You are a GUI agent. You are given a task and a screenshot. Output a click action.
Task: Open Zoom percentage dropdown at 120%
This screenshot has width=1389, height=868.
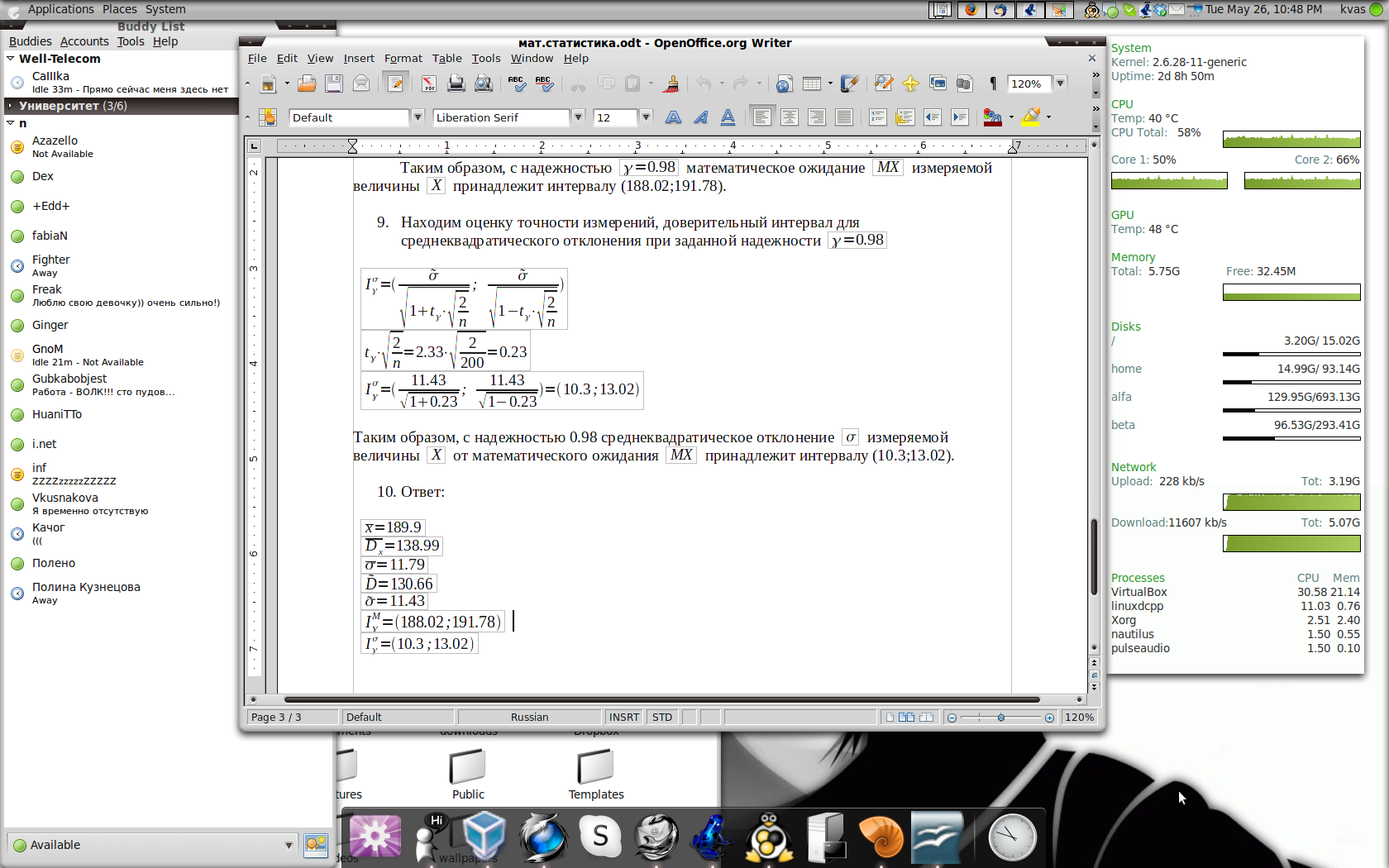click(1060, 83)
